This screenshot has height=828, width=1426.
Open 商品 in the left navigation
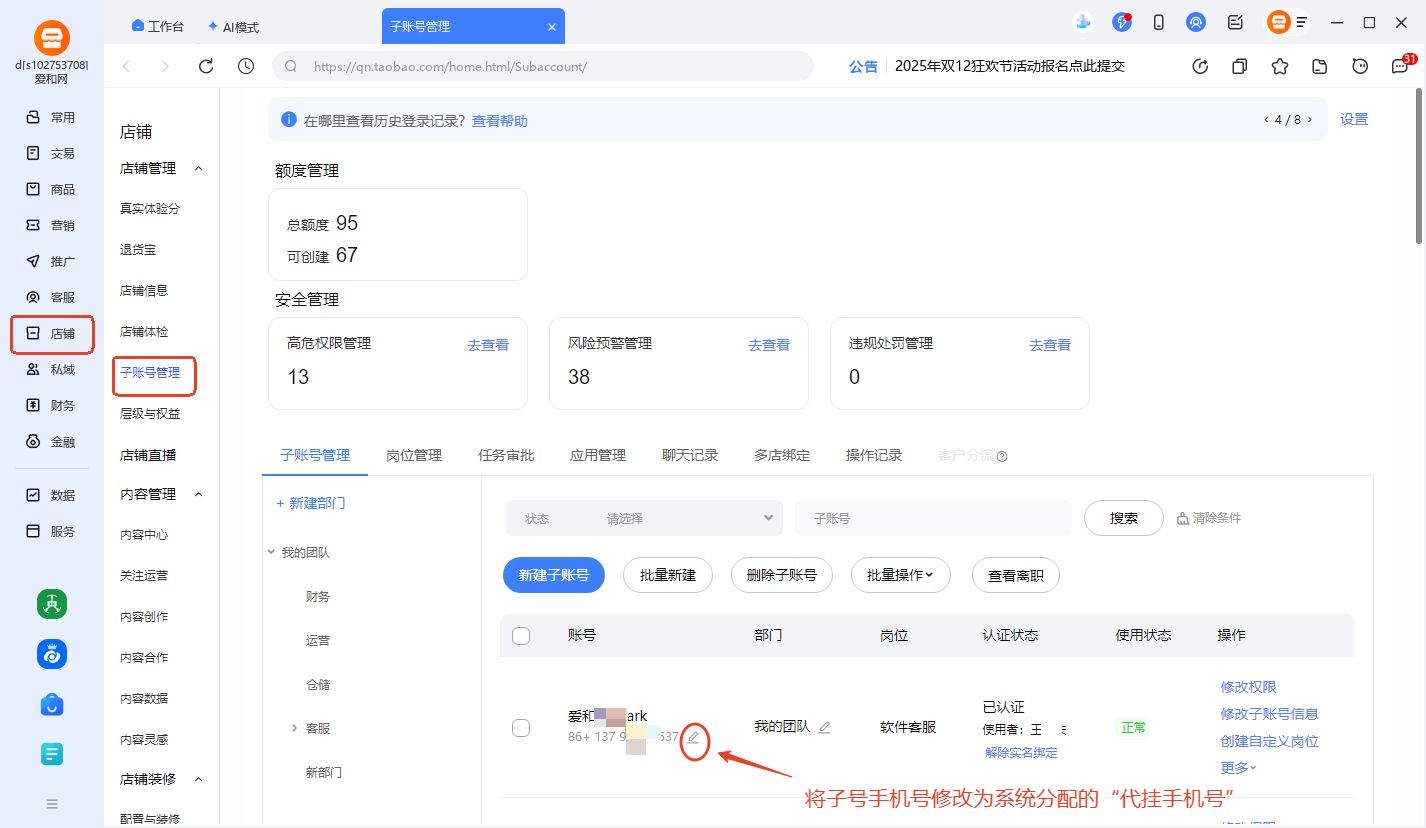[x=52, y=189]
